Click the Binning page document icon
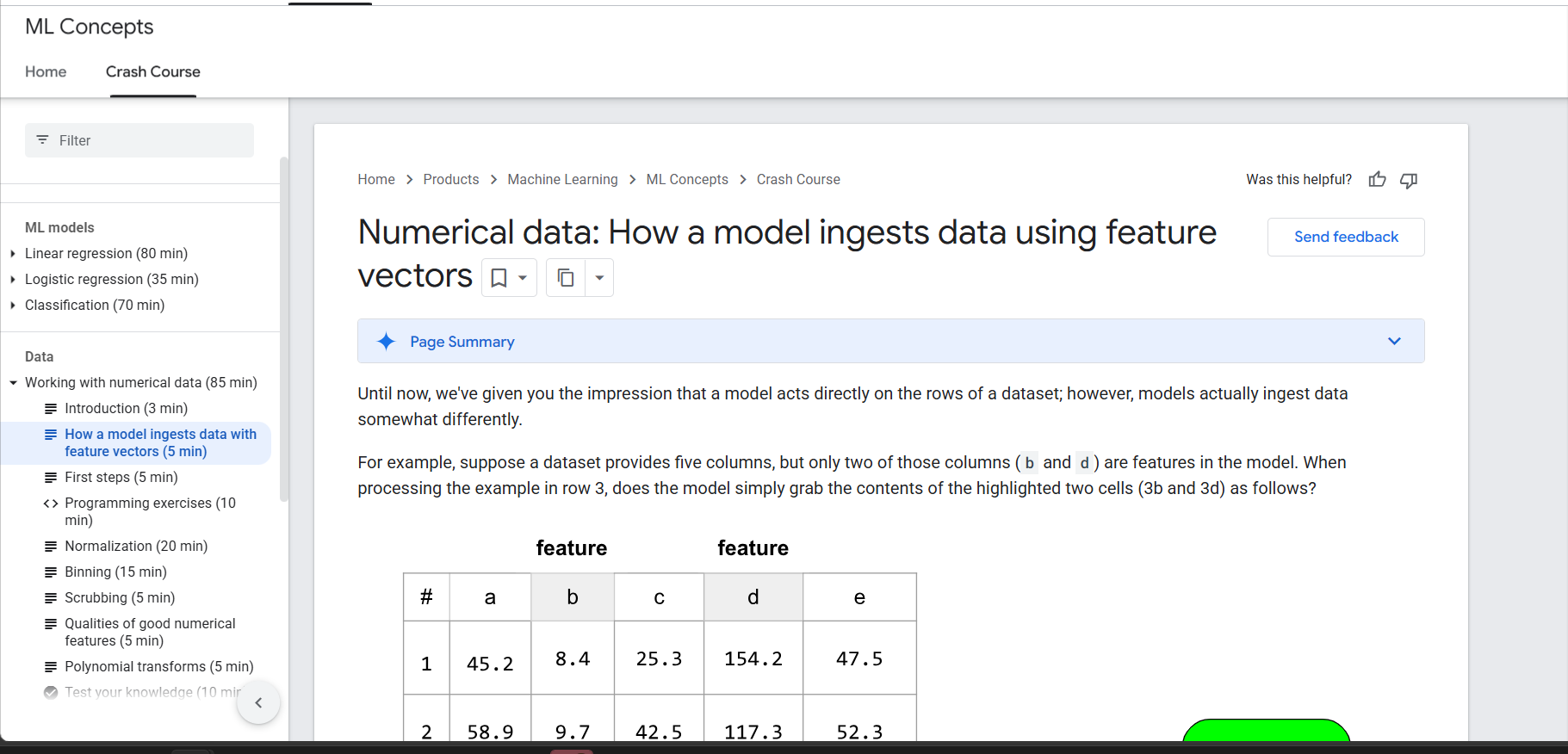Image resolution: width=1568 pixels, height=754 pixels. click(x=51, y=572)
